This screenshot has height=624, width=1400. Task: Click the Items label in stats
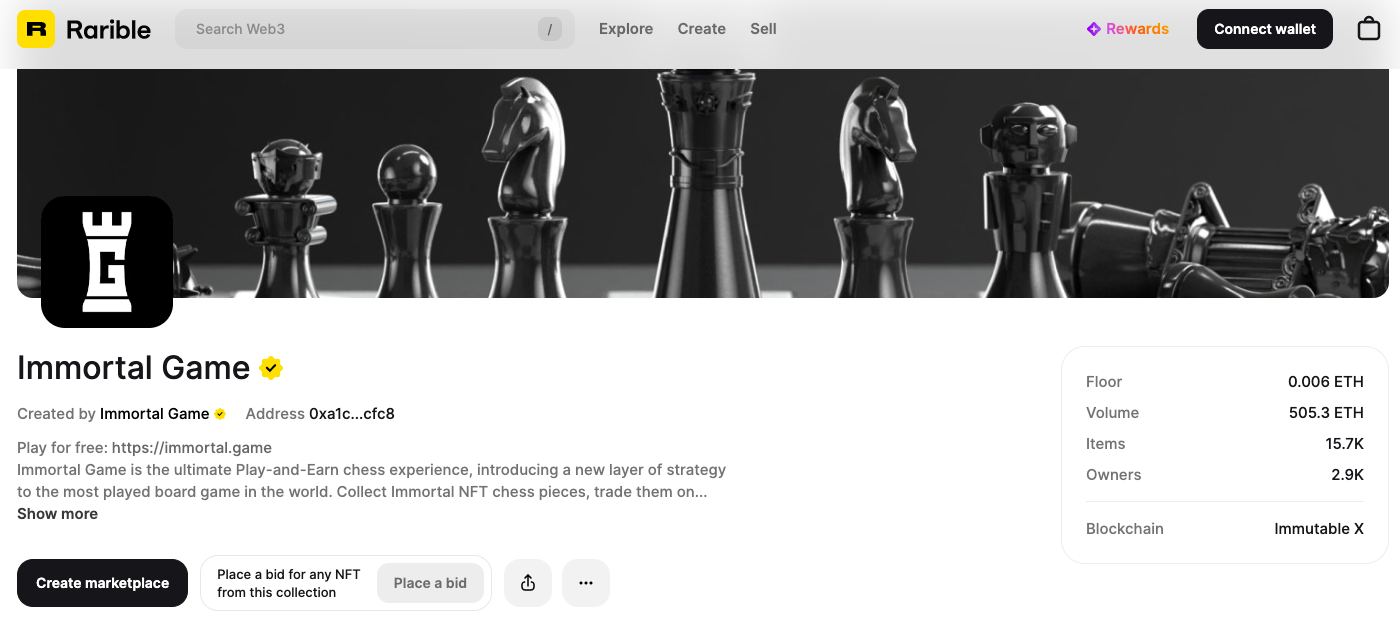(1106, 444)
